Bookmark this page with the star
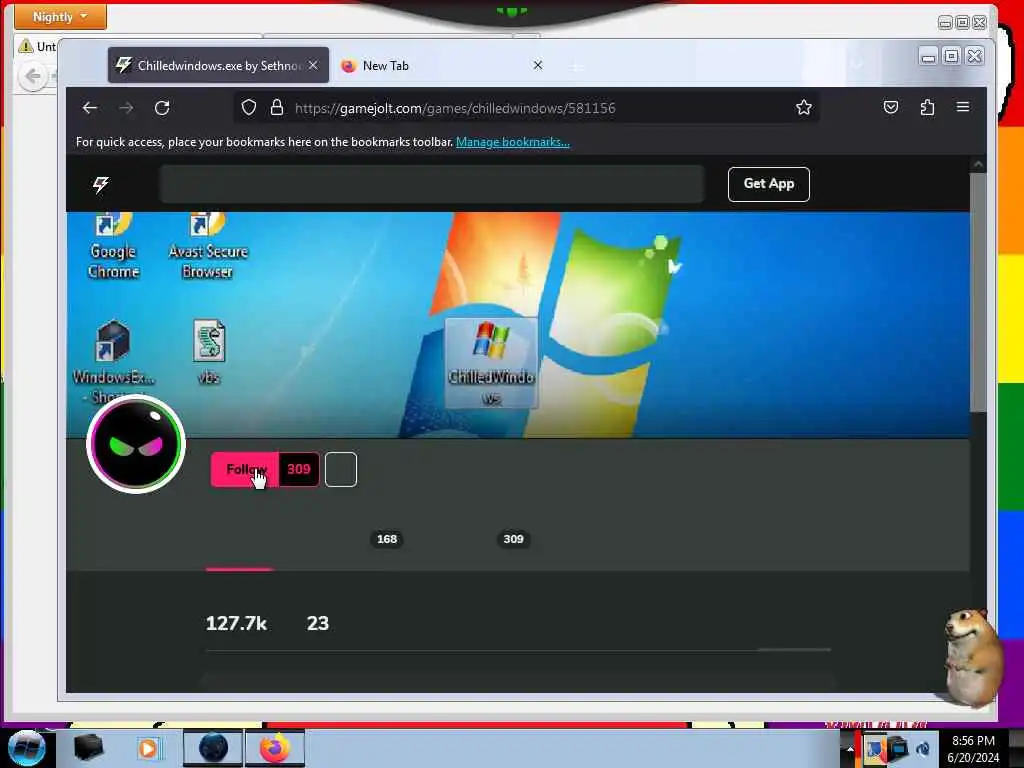The height and width of the screenshot is (768, 1024). (x=804, y=107)
